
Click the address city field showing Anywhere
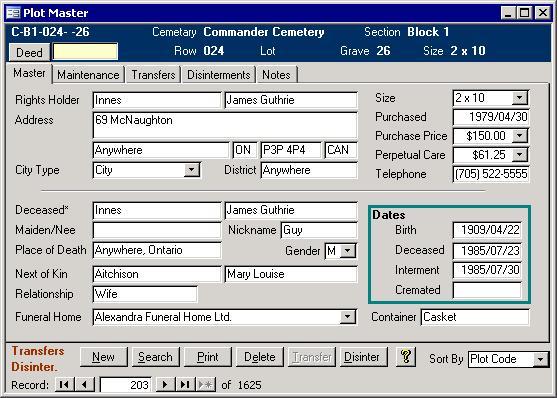pyautogui.click(x=161, y=150)
